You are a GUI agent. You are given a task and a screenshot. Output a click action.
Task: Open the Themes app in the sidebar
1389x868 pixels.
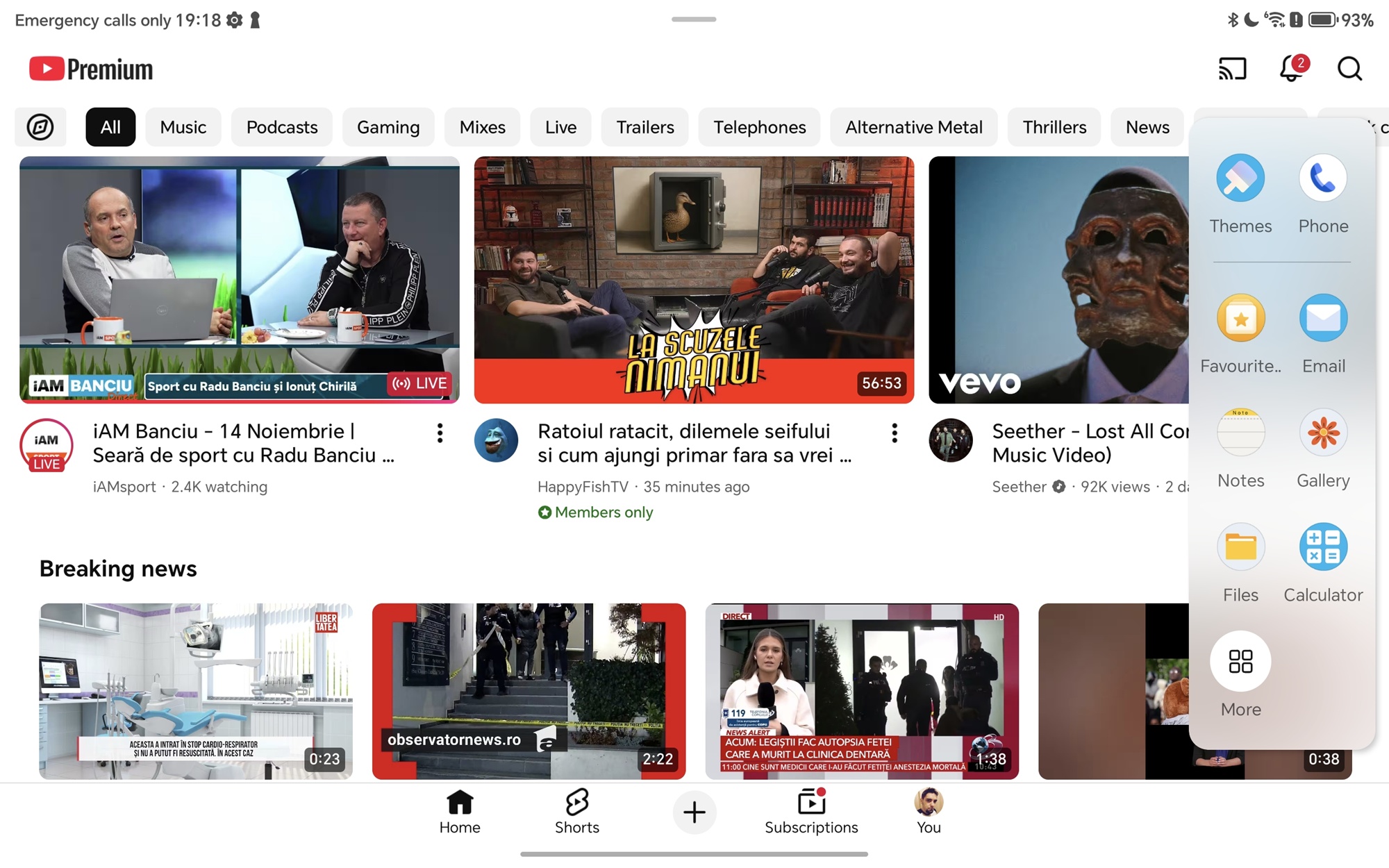[1240, 178]
